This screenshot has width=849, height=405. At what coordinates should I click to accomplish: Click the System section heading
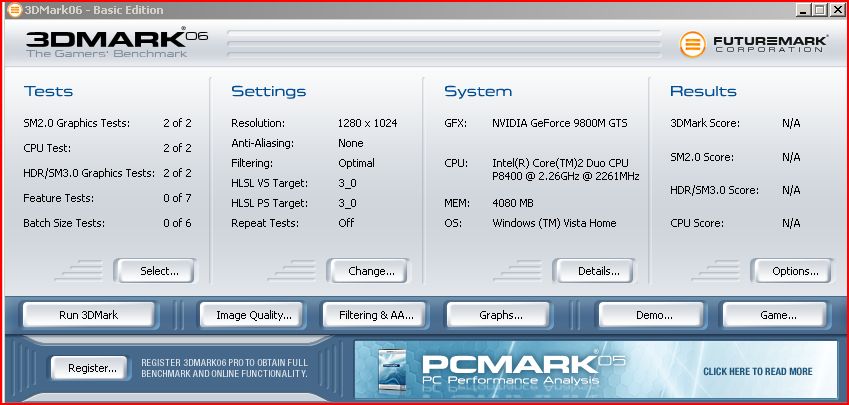pyautogui.click(x=478, y=92)
